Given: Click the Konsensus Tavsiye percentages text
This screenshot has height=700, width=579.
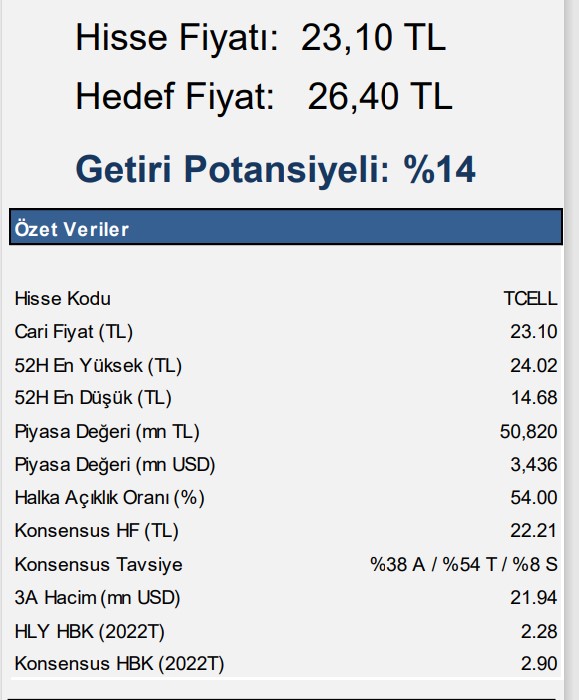Looking at the screenshot, I should point(464,564).
